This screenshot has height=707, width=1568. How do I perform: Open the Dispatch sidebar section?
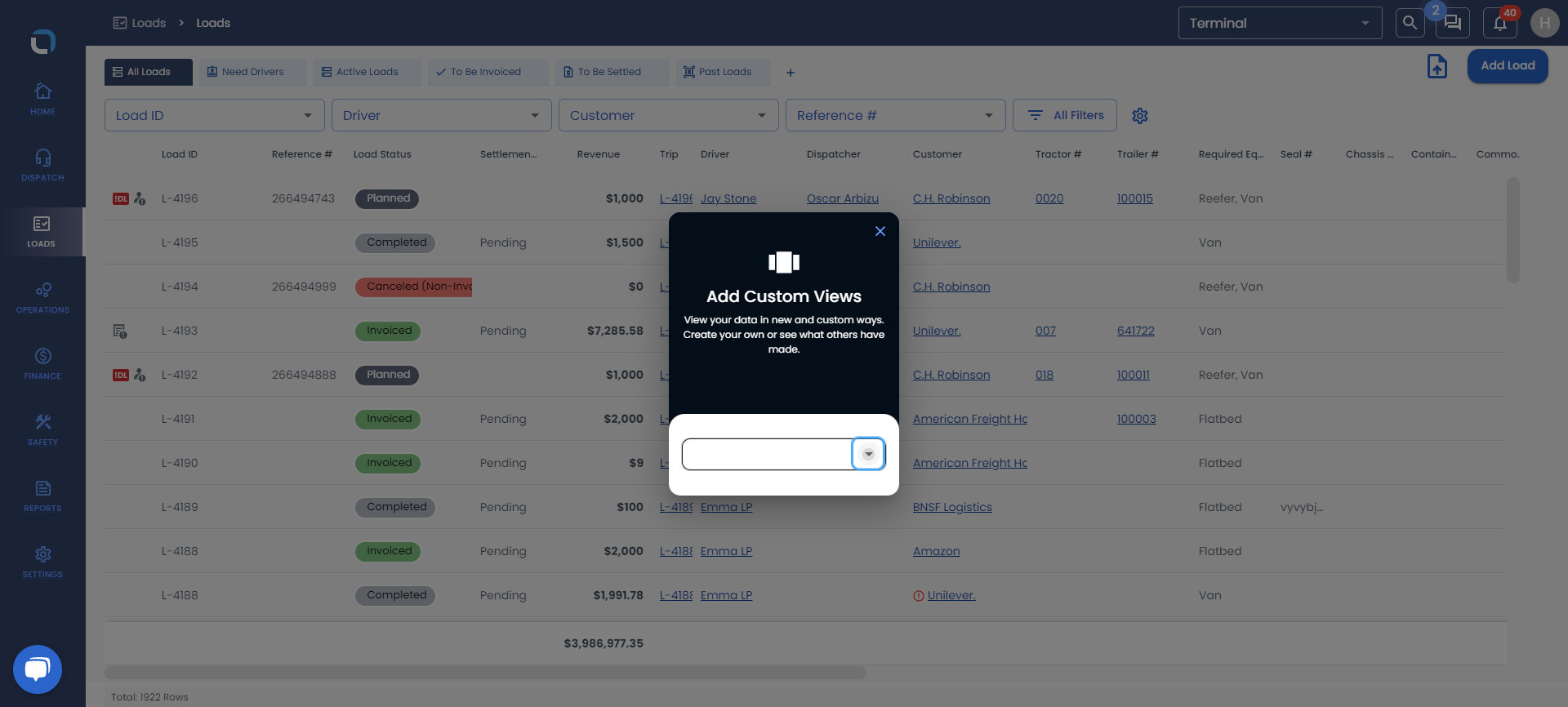(42, 165)
